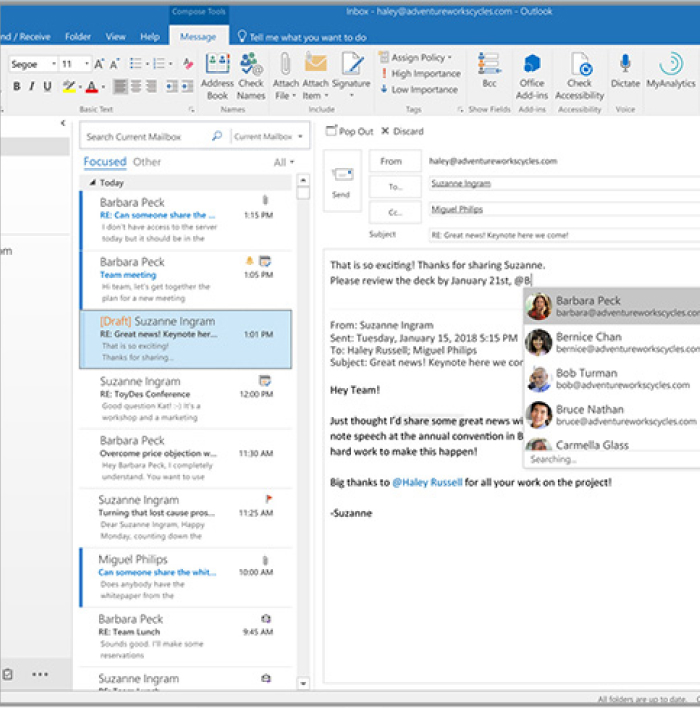Switch to Other inbox

pyautogui.click(x=147, y=162)
